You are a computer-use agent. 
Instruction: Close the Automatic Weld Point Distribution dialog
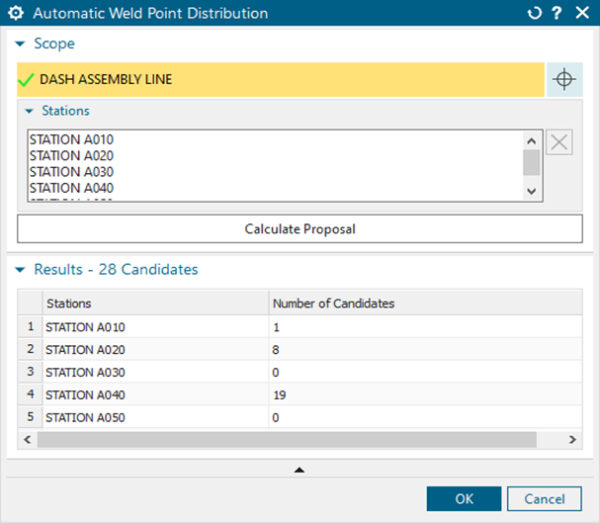(x=582, y=14)
